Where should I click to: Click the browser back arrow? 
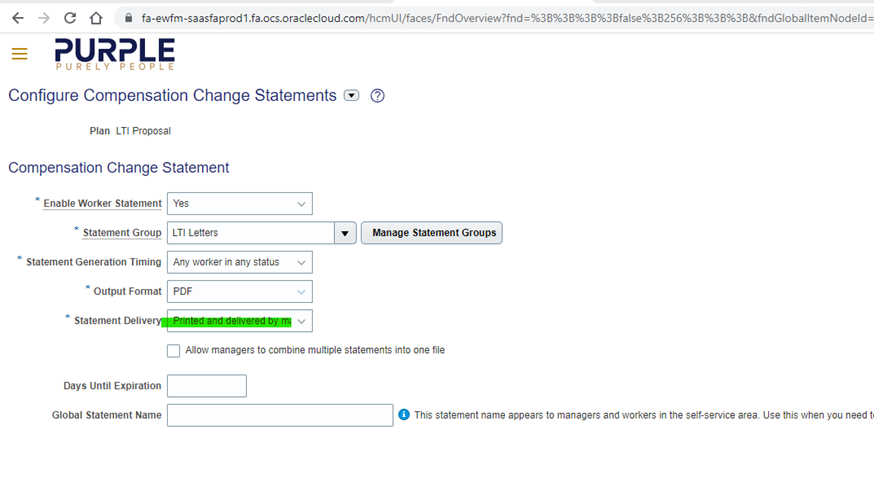[x=18, y=18]
